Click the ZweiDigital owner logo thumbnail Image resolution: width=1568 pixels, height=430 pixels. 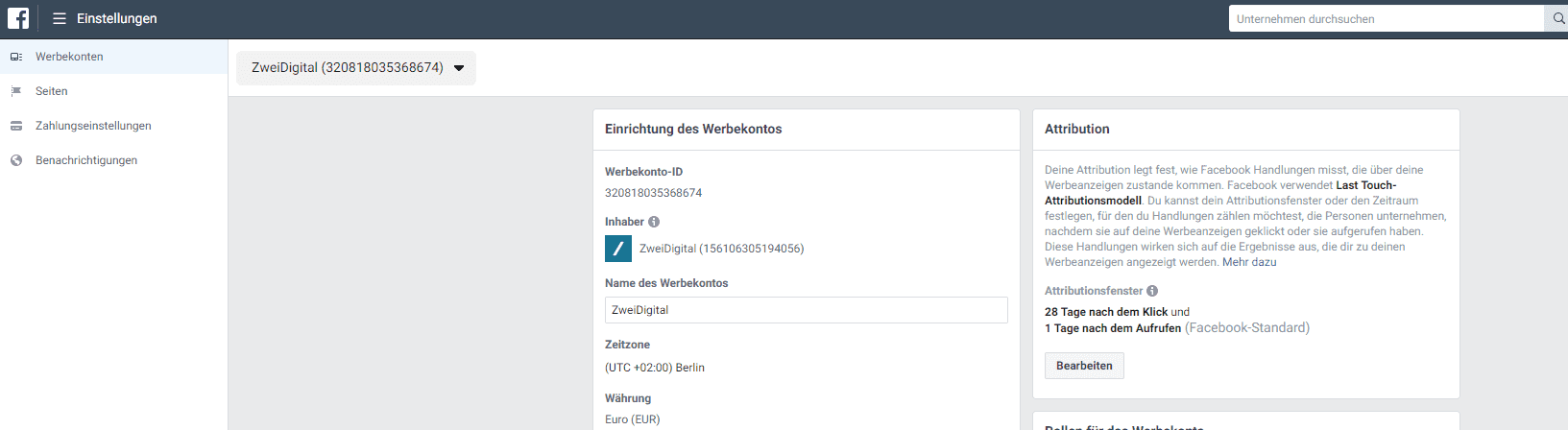[618, 249]
